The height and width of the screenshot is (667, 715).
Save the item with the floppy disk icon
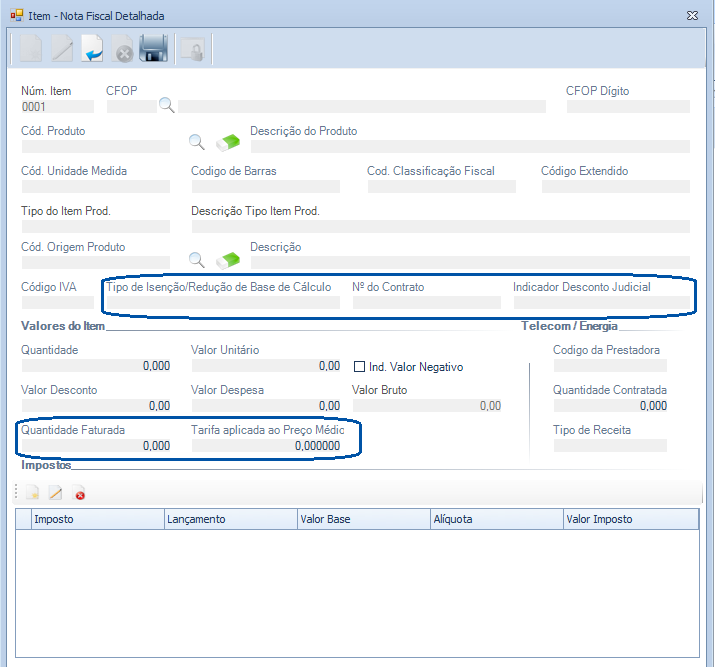point(153,48)
